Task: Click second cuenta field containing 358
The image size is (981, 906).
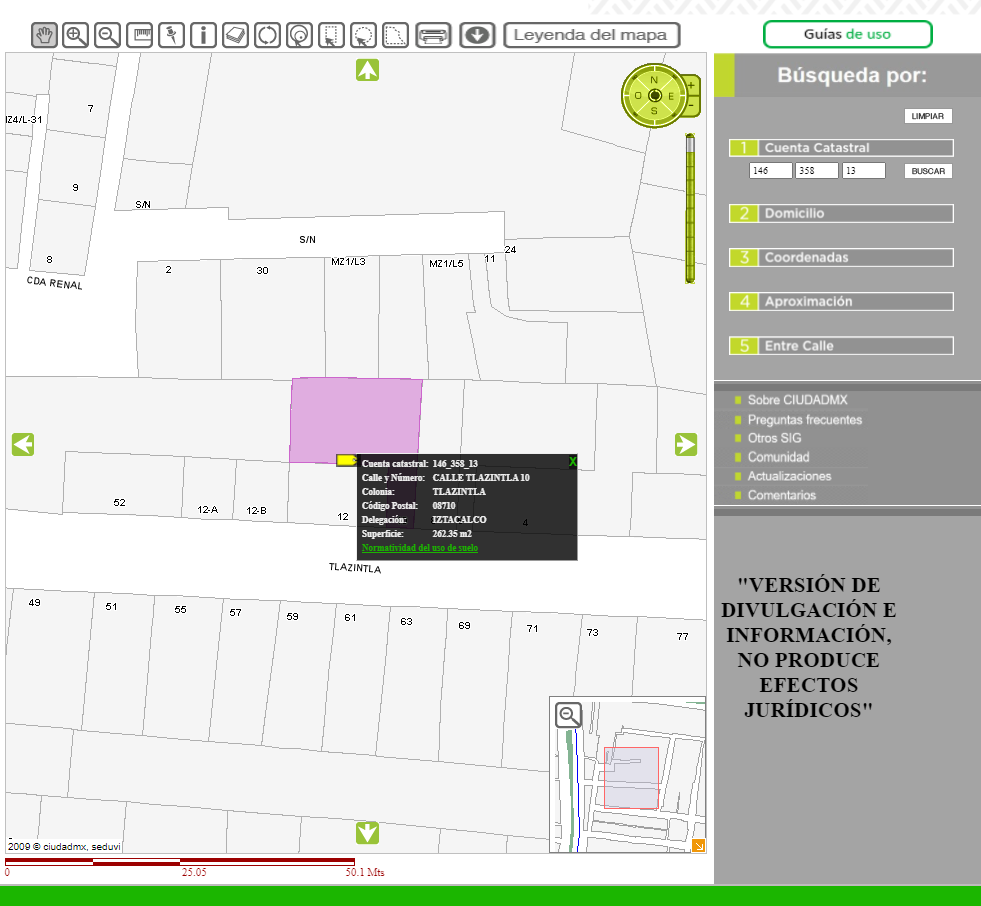Action: pos(817,171)
